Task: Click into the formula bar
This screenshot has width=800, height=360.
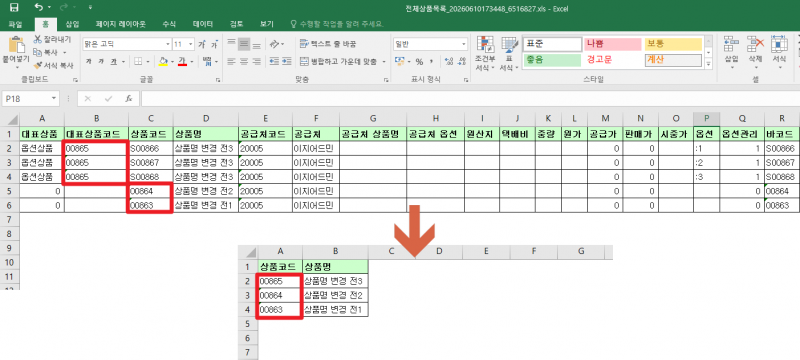Action: click(469, 98)
